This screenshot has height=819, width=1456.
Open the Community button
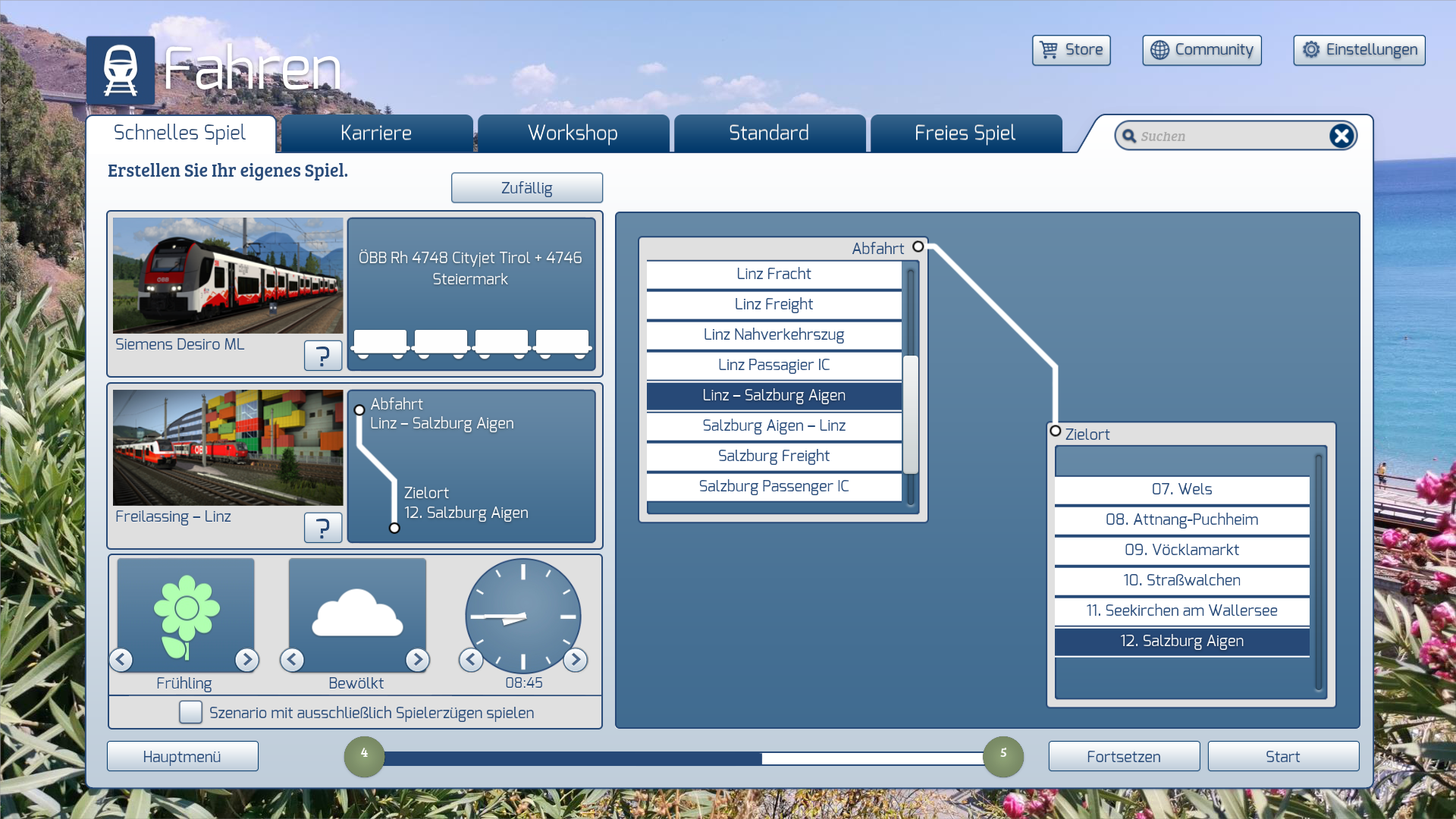click(1202, 50)
